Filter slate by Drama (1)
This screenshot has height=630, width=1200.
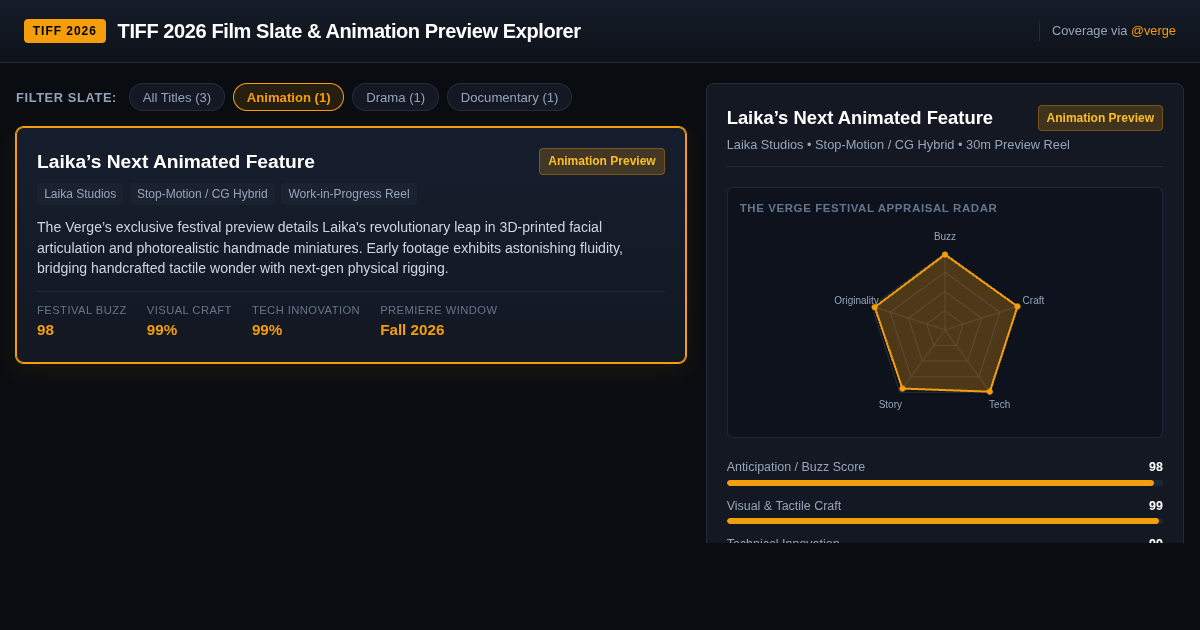395,97
